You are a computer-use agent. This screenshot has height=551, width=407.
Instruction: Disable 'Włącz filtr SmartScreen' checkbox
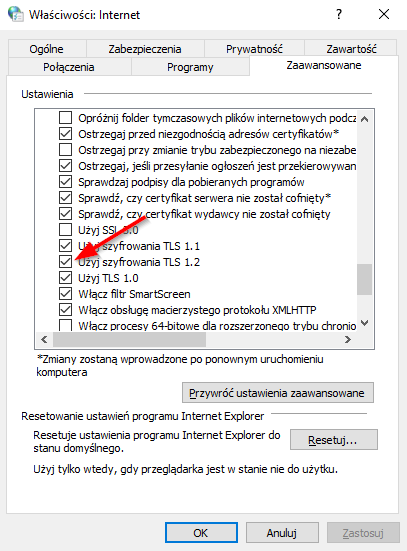point(65,294)
